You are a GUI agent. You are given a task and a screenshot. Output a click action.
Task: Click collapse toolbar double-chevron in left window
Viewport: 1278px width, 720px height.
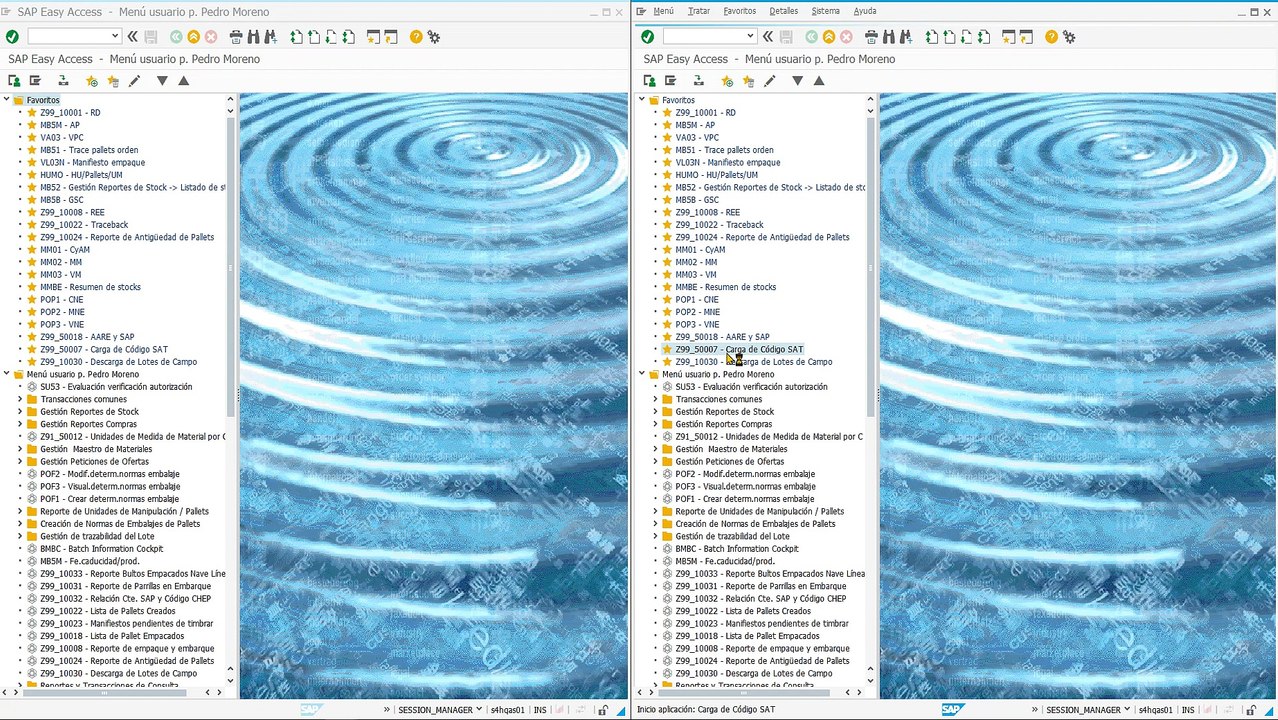[133, 37]
